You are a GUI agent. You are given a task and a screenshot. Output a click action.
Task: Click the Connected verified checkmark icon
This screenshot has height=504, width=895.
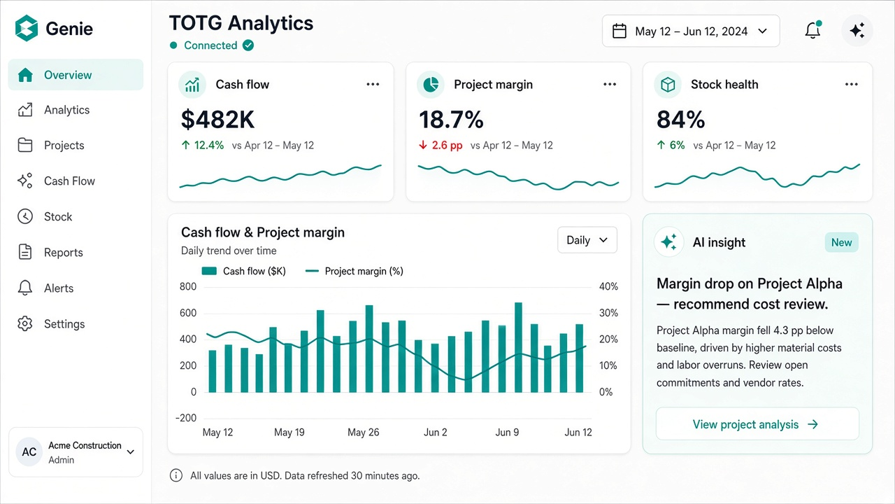point(248,45)
